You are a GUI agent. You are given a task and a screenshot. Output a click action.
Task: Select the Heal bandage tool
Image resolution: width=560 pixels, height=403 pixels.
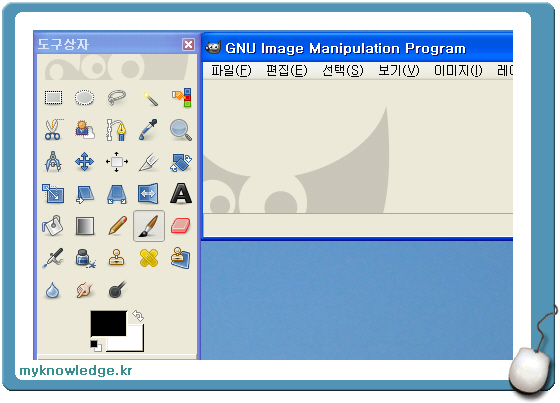149,258
